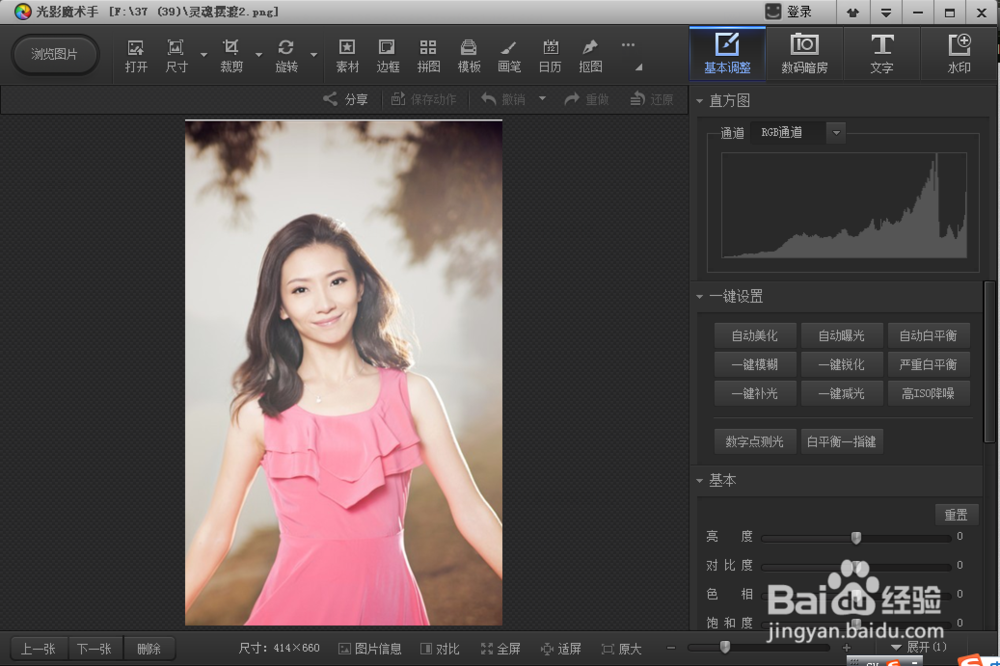Collapse the 直方图 histogram section

point(700,101)
